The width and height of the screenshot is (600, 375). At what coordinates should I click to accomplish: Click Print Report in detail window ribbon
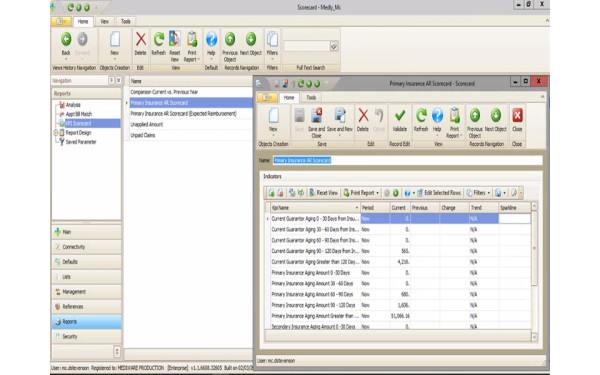coord(455,123)
